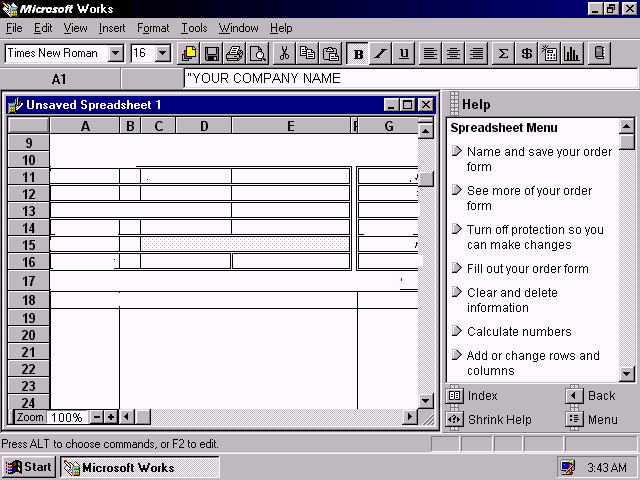The width and height of the screenshot is (640, 480).
Task: Open 'Name and save your order form' topic
Action: click(x=539, y=159)
